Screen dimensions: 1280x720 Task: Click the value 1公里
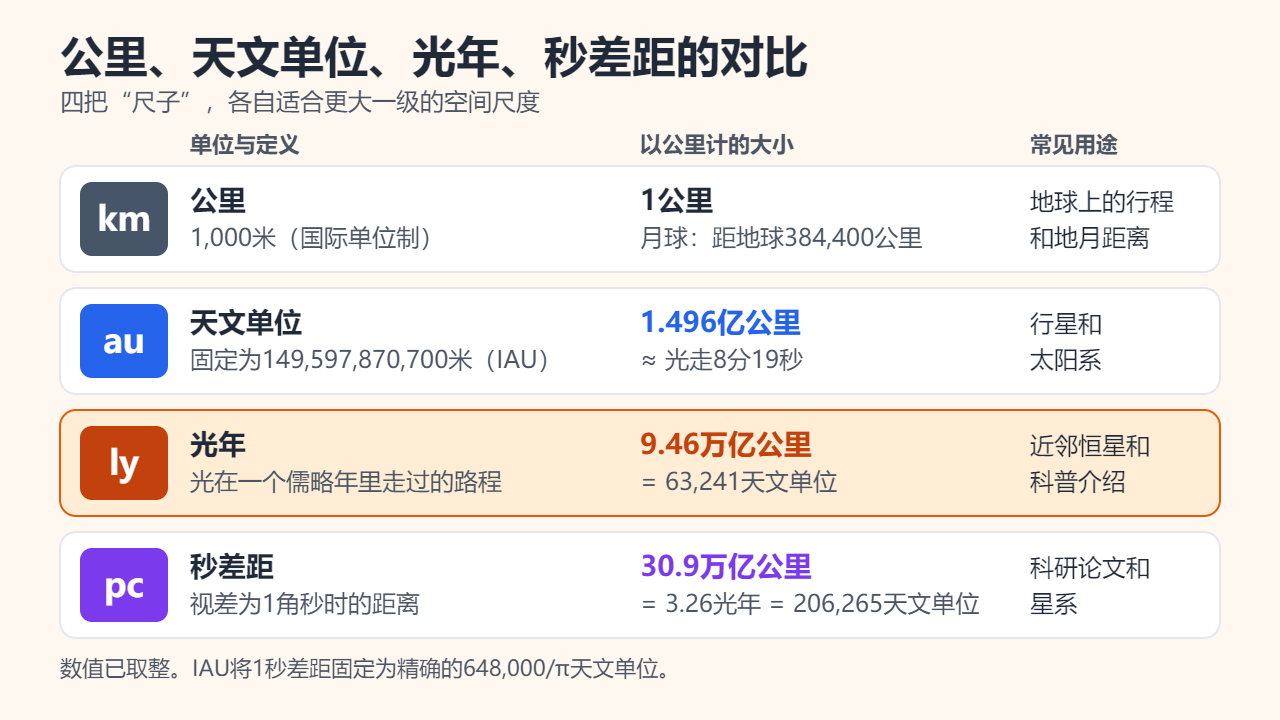(x=677, y=201)
